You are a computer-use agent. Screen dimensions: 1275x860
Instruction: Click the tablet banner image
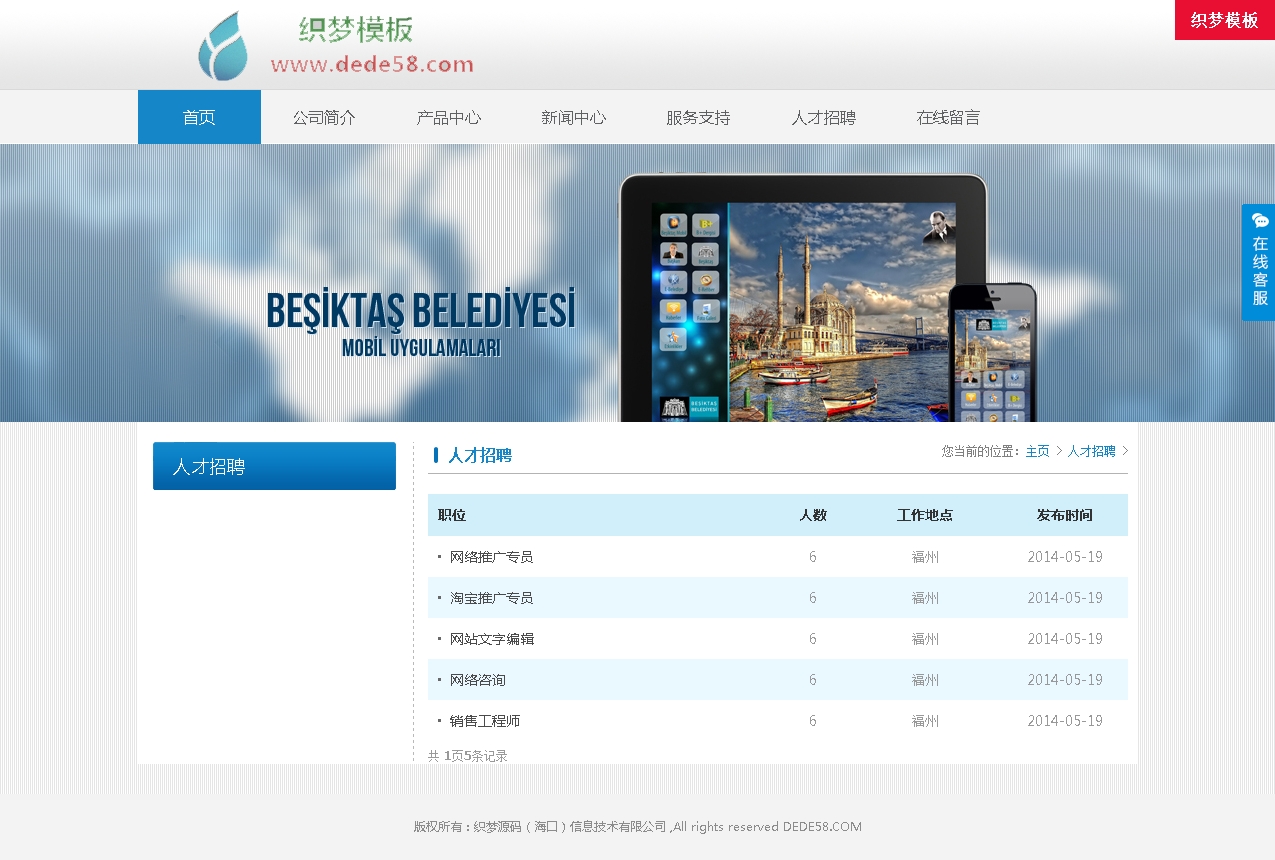point(802,298)
